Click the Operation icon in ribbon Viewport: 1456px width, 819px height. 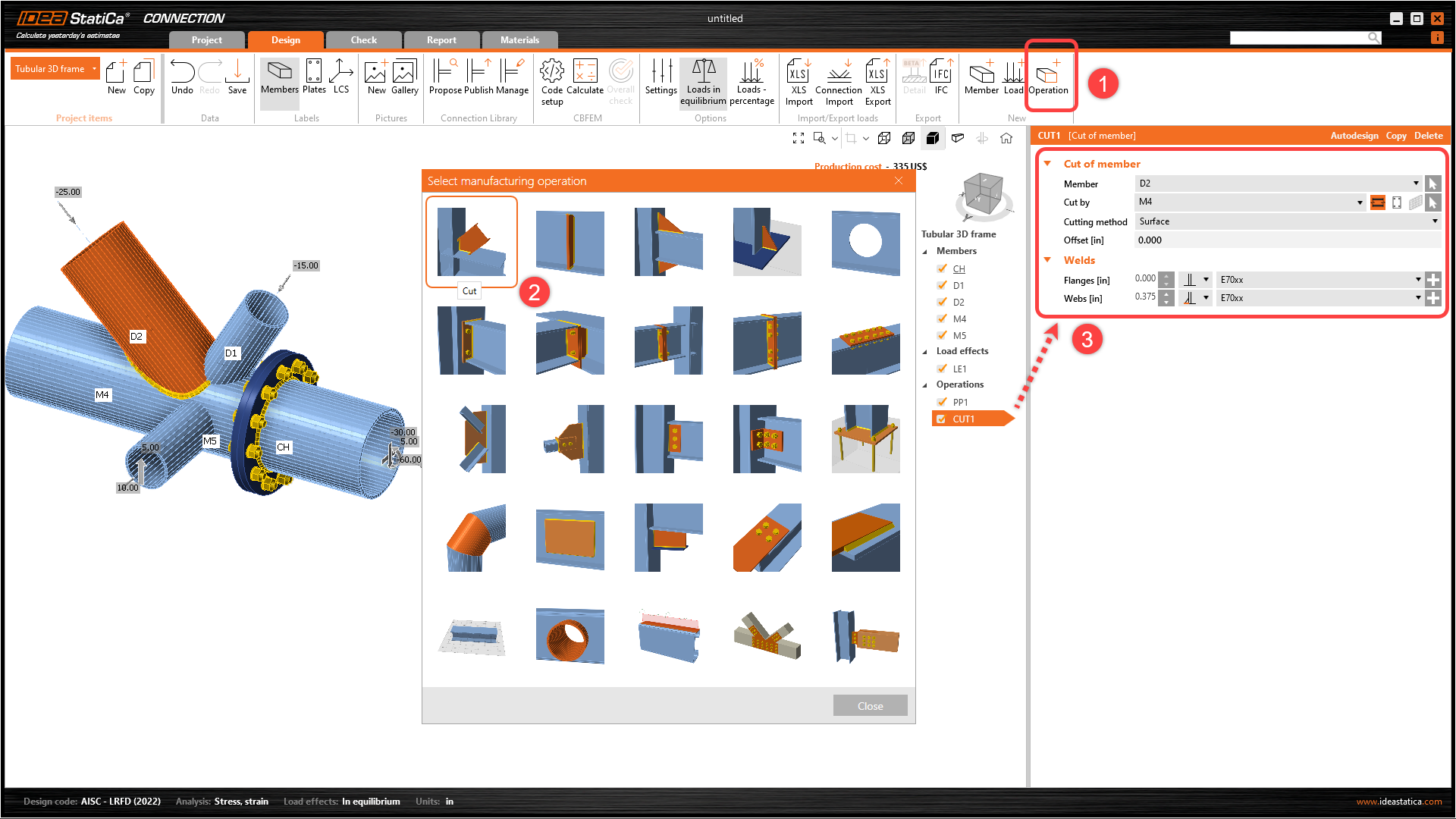pyautogui.click(x=1048, y=77)
